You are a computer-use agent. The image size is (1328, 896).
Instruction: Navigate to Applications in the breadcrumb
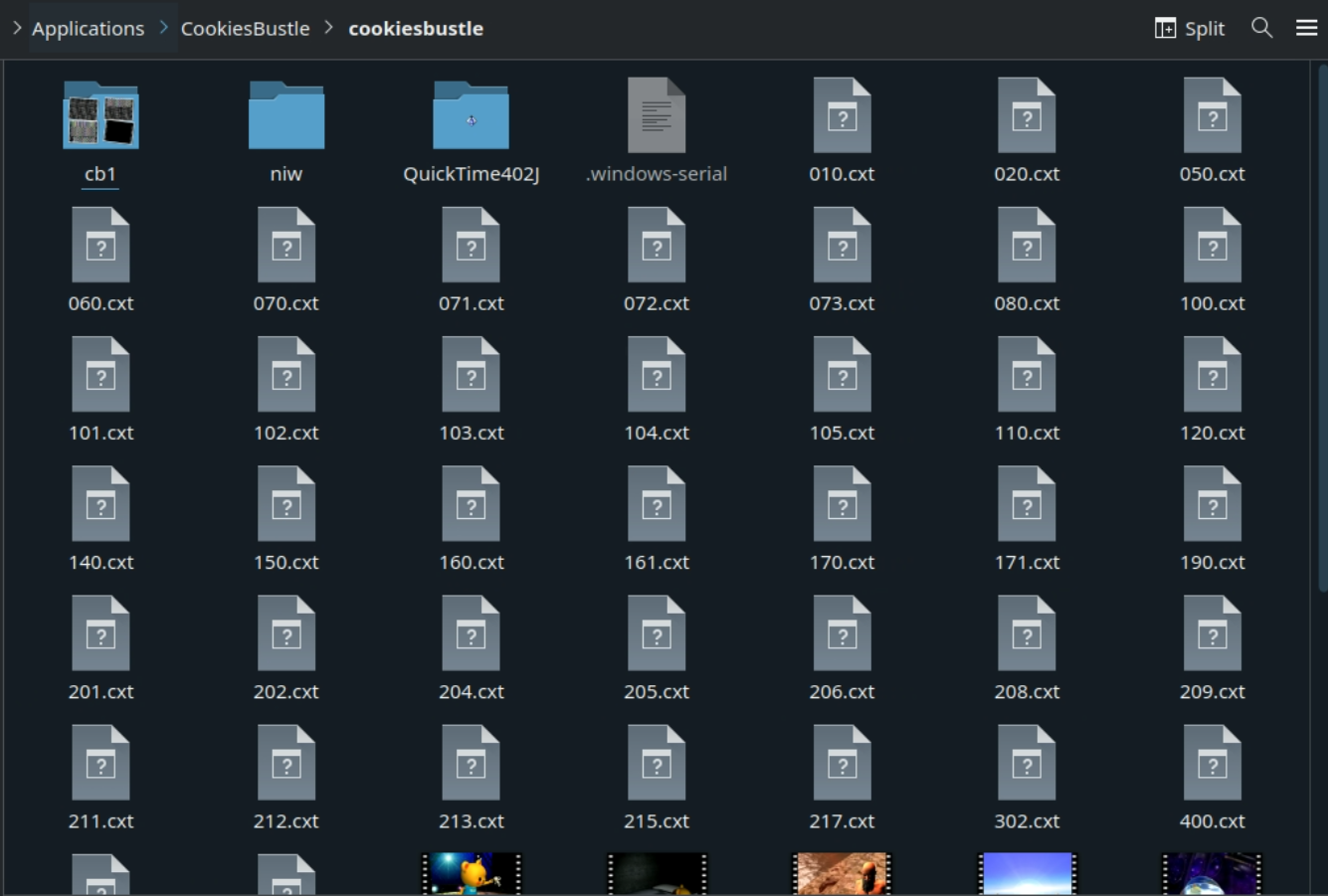point(88,29)
